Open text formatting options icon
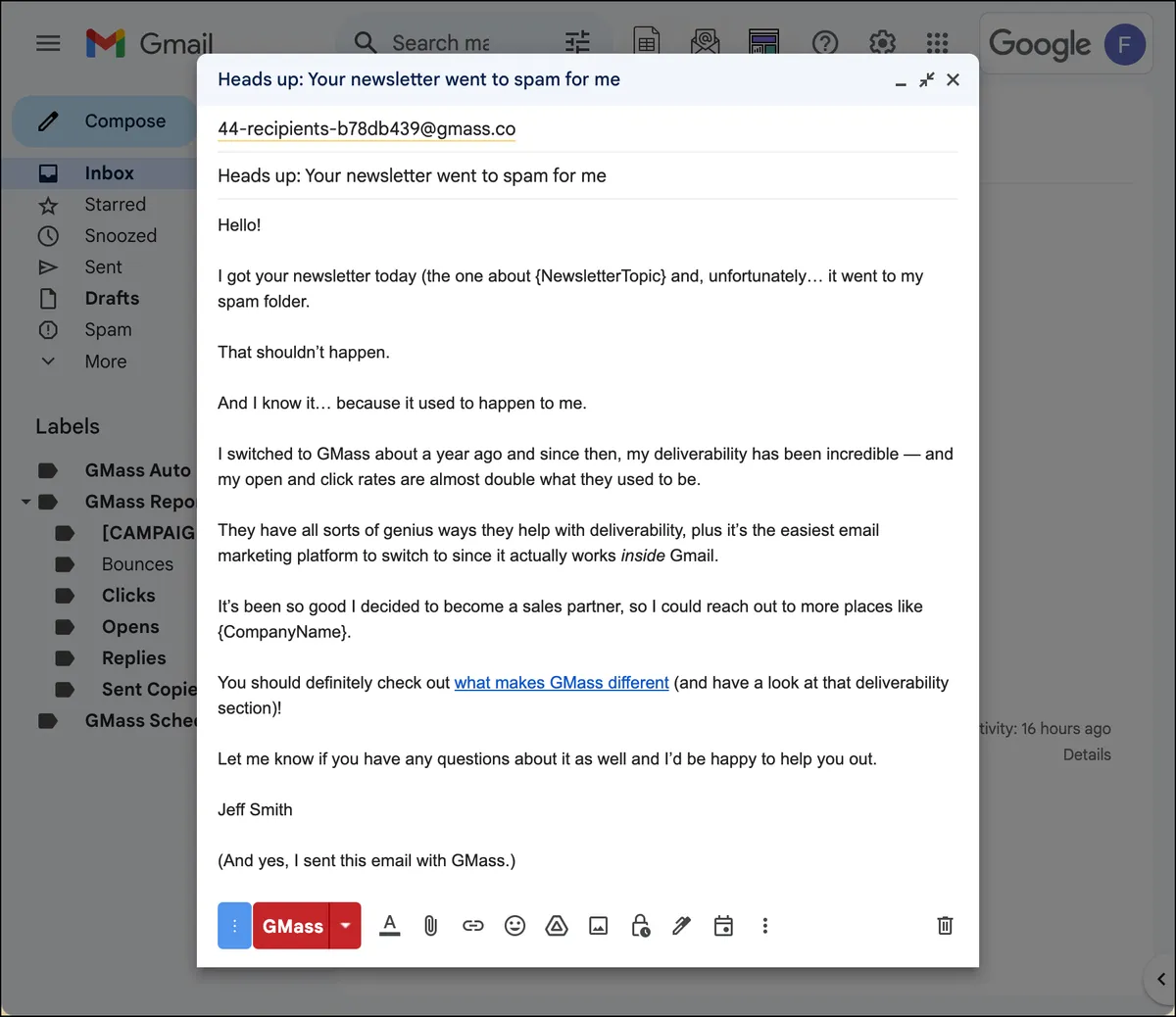Screen dimensions: 1176x1017 (x=390, y=926)
